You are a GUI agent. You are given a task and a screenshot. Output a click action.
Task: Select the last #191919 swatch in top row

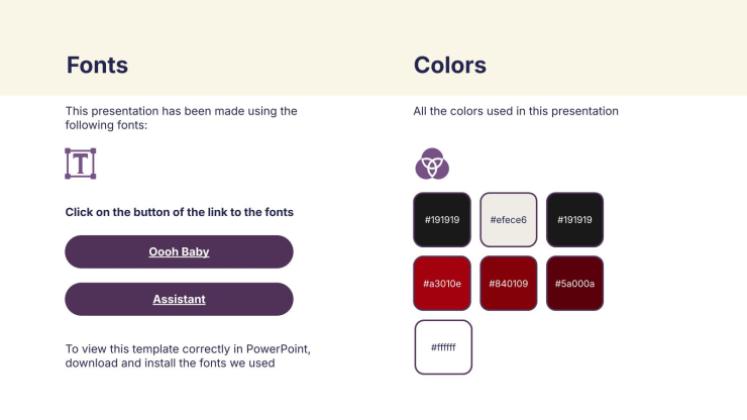(x=574, y=219)
